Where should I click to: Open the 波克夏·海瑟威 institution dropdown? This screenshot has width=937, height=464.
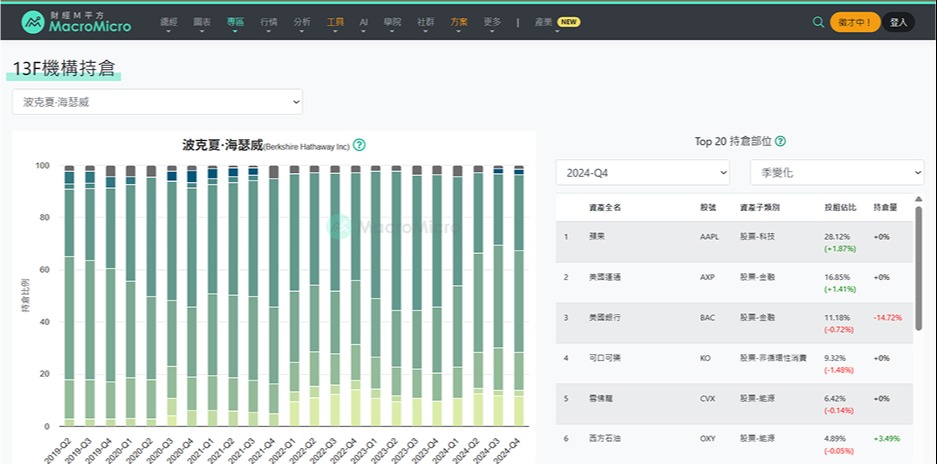pos(157,102)
